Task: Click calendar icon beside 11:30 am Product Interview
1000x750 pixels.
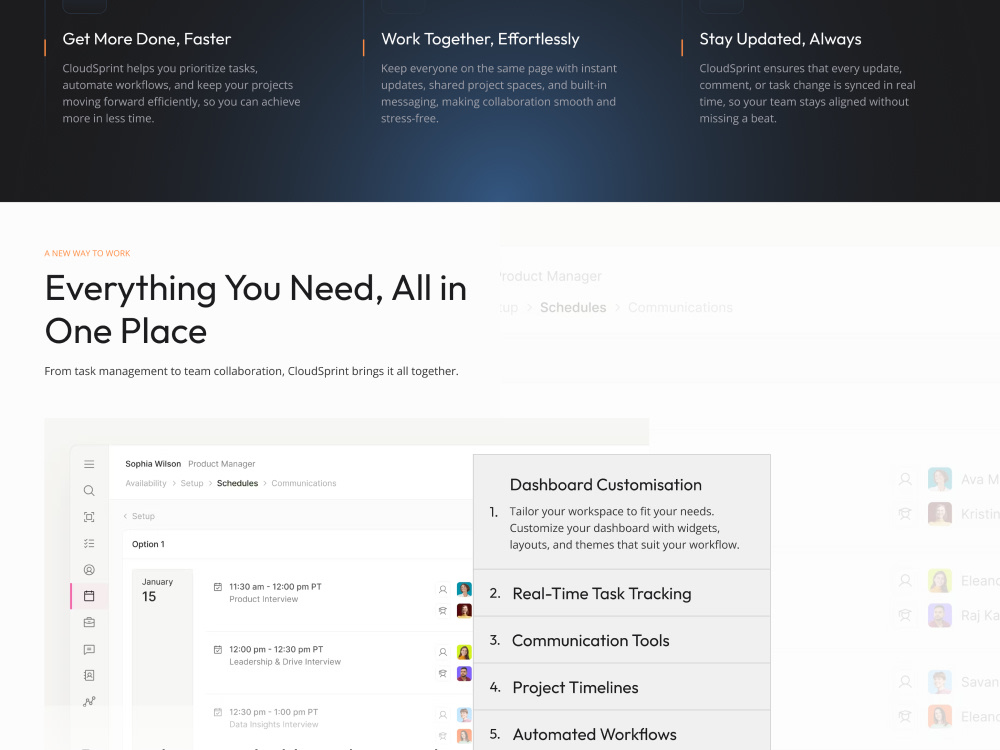Action: point(217,587)
